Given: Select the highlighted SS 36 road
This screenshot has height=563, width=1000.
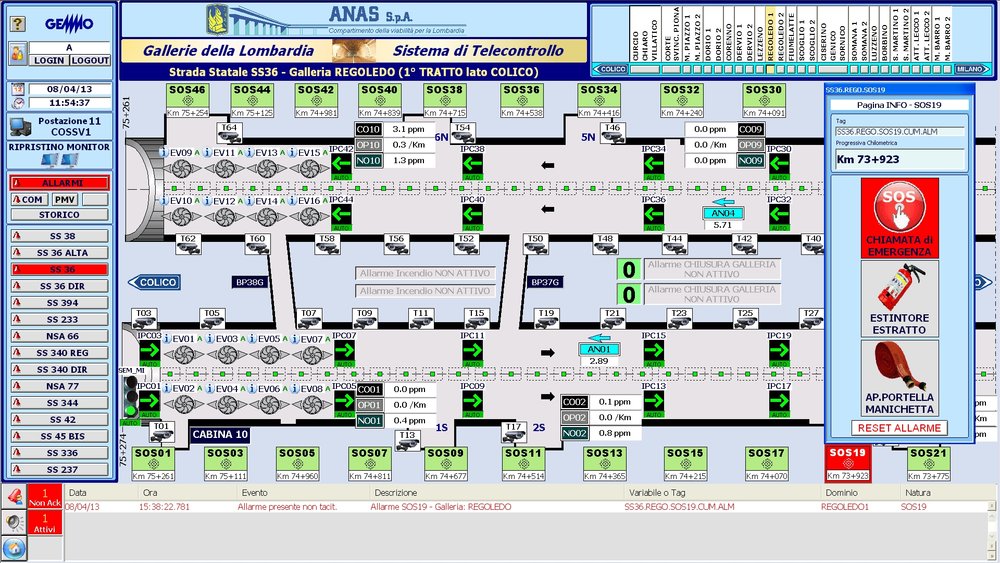Looking at the screenshot, I should click(x=59, y=269).
